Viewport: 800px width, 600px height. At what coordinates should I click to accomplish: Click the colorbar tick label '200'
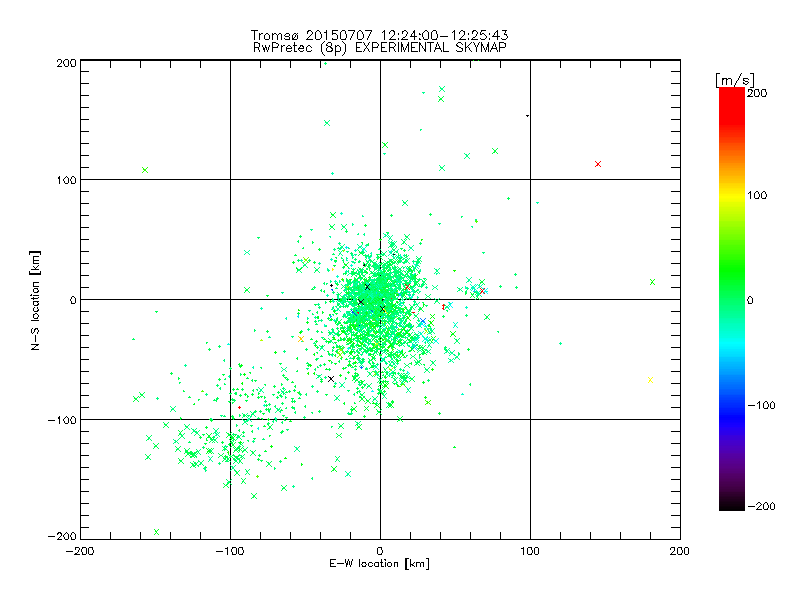click(x=757, y=93)
